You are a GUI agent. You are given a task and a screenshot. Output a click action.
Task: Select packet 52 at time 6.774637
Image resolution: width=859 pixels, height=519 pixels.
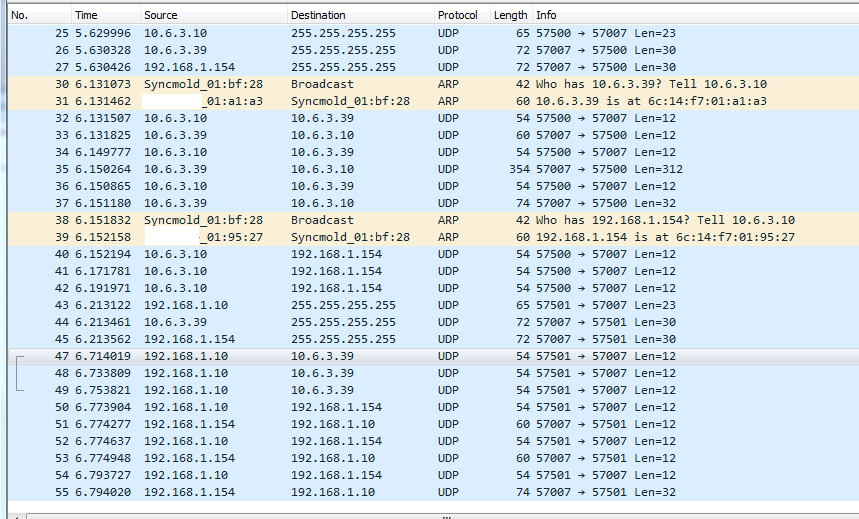pyautogui.click(x=433, y=441)
